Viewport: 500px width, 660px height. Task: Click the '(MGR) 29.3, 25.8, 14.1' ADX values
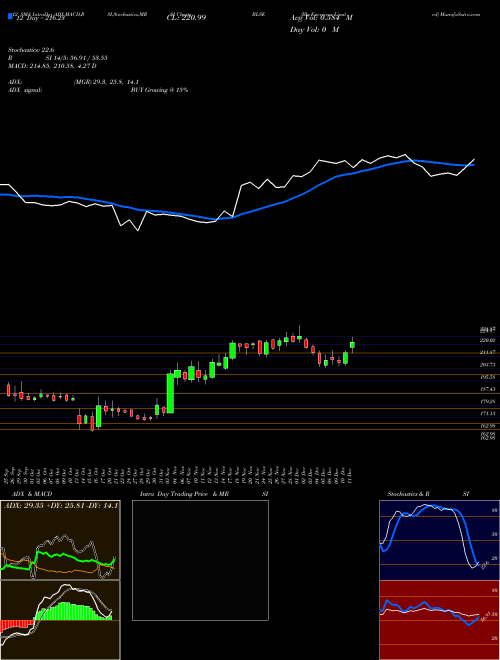click(106, 82)
